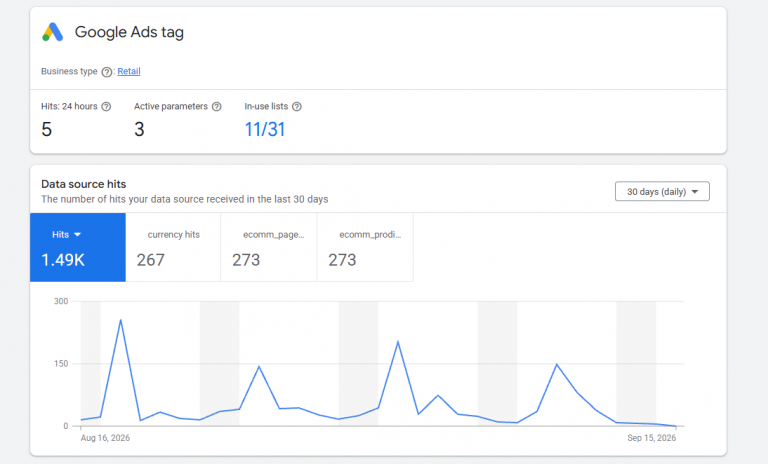Click the highest peak on the hits chart
Viewport: 768px width, 464px height.
pyautogui.click(x=120, y=320)
